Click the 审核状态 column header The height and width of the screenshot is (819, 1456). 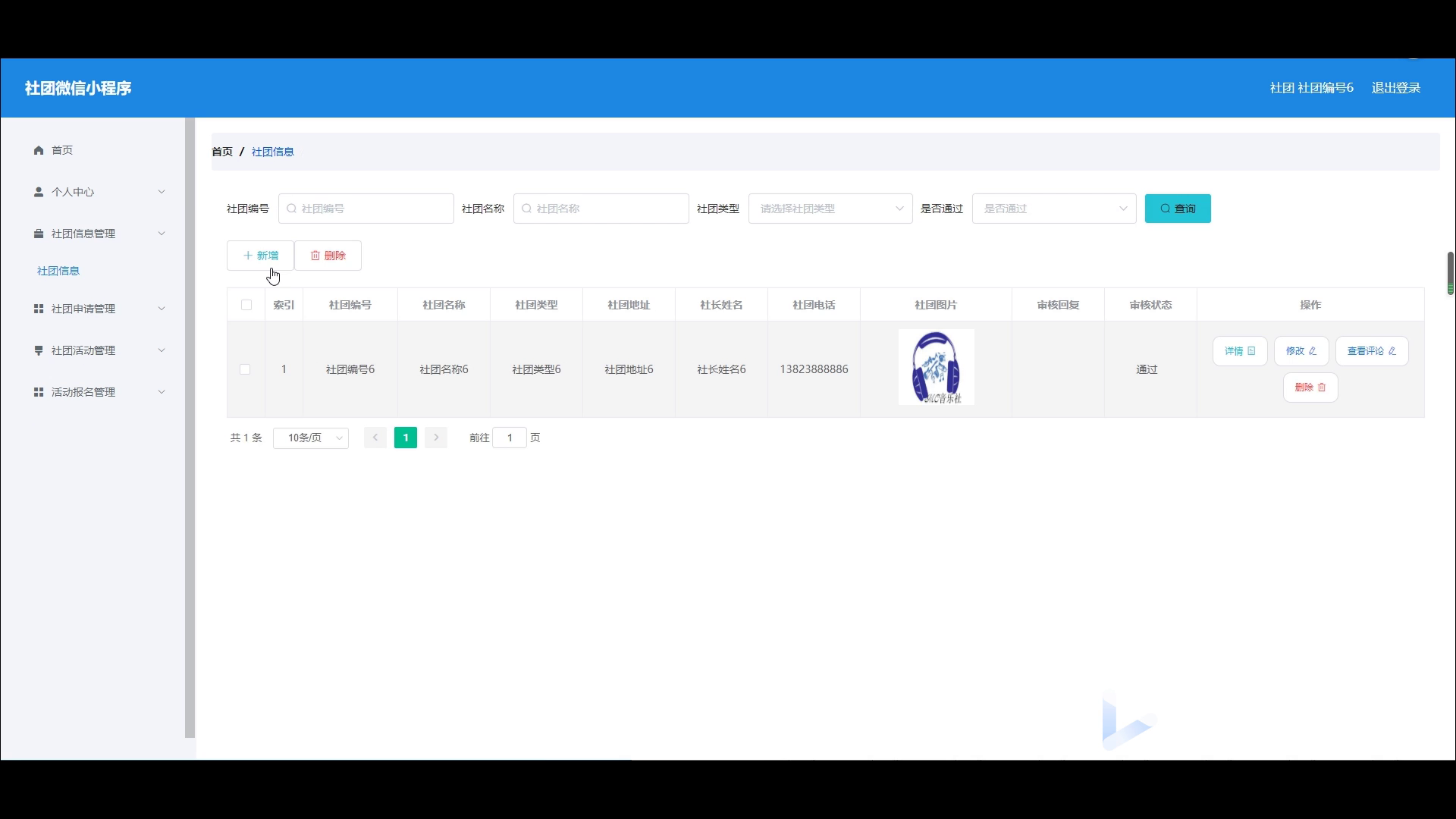point(1150,305)
